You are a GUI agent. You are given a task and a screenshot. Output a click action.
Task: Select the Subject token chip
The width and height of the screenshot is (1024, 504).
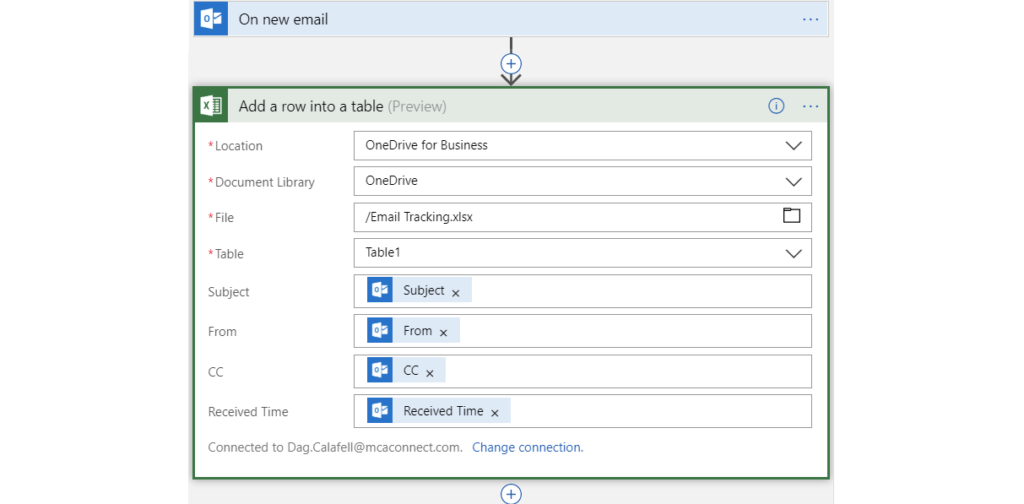pos(419,291)
